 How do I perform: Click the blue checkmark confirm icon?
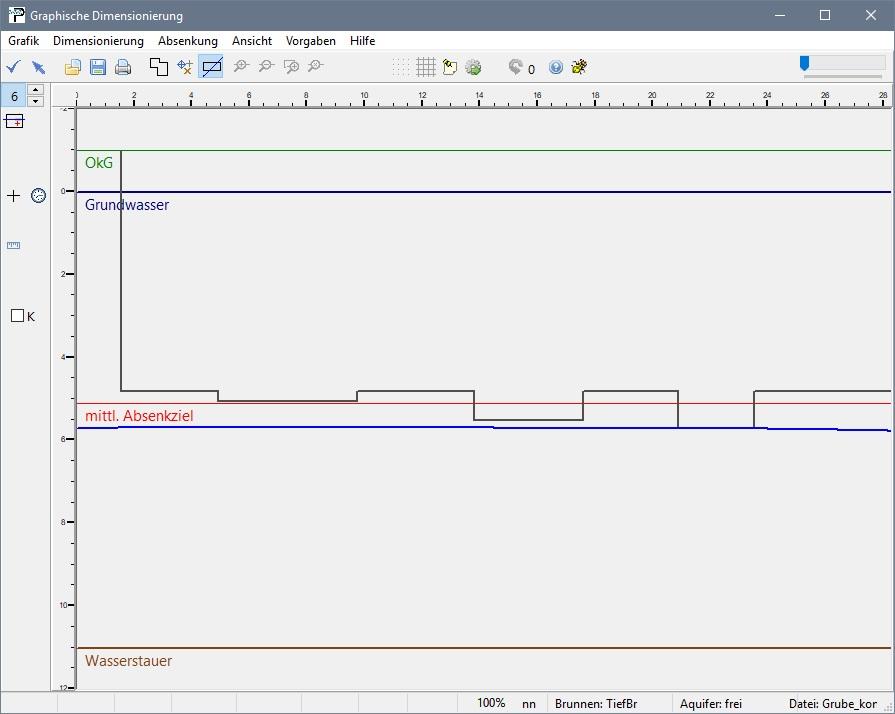tap(14, 67)
